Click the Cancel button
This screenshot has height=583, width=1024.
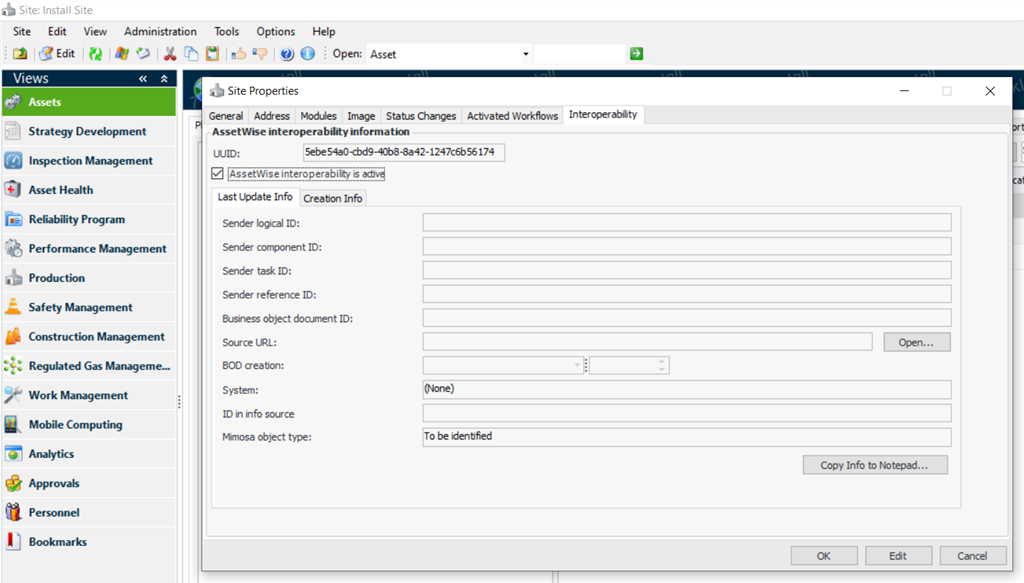(973, 556)
